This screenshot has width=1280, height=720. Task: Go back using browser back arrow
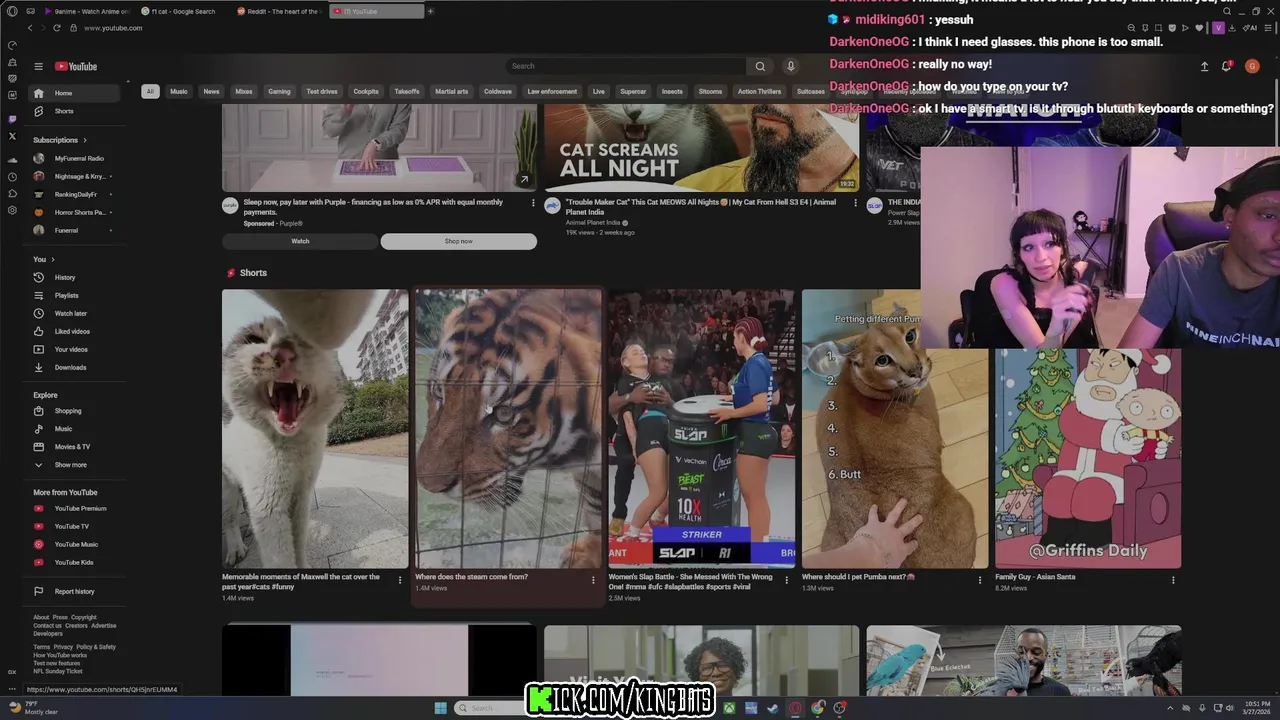coord(29,28)
